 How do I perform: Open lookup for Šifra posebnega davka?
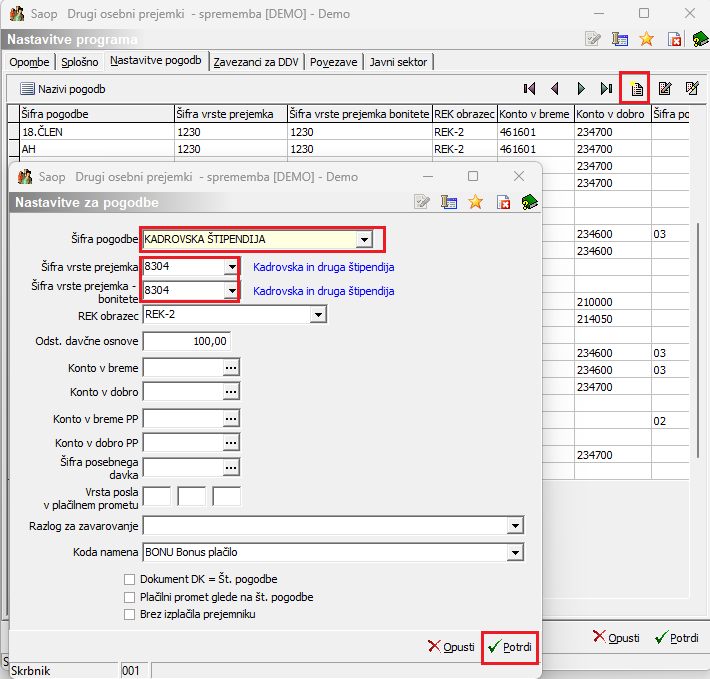point(231,468)
